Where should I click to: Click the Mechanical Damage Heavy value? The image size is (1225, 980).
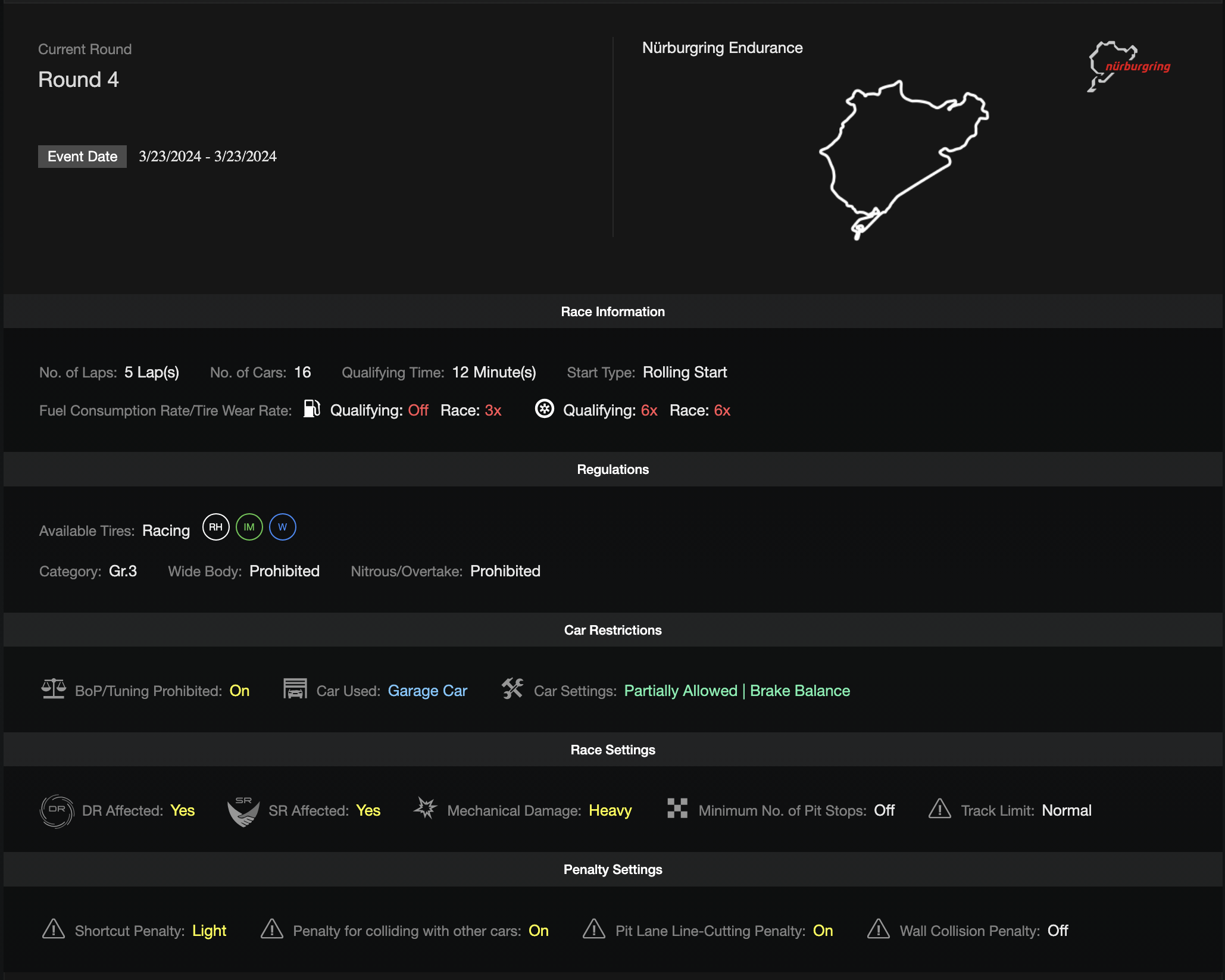[610, 811]
